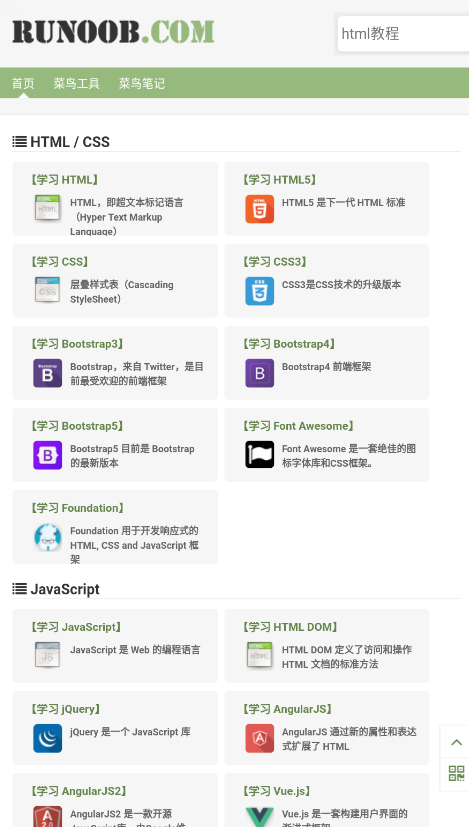
Task: Click text 'Bootstrap4 前端框架'
Action: coord(326,367)
